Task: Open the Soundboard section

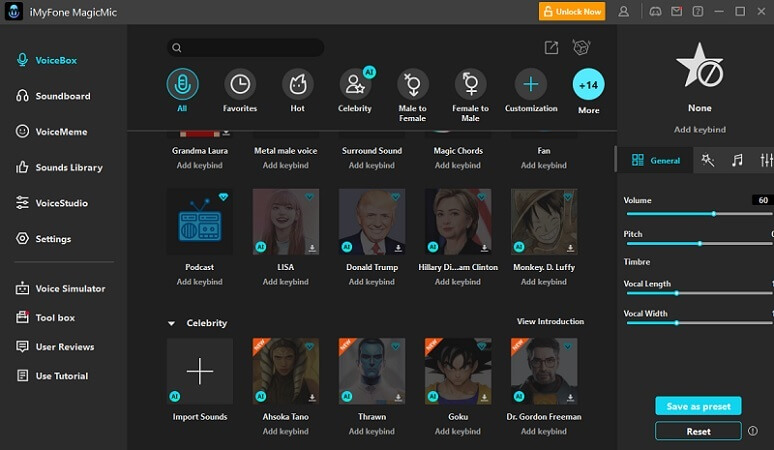Action: pos(53,96)
